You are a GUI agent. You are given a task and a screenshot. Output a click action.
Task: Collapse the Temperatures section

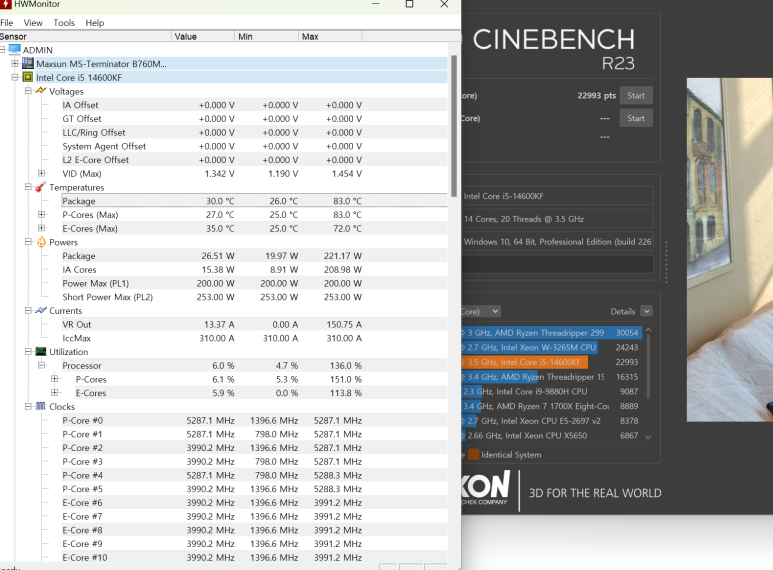coord(28,187)
